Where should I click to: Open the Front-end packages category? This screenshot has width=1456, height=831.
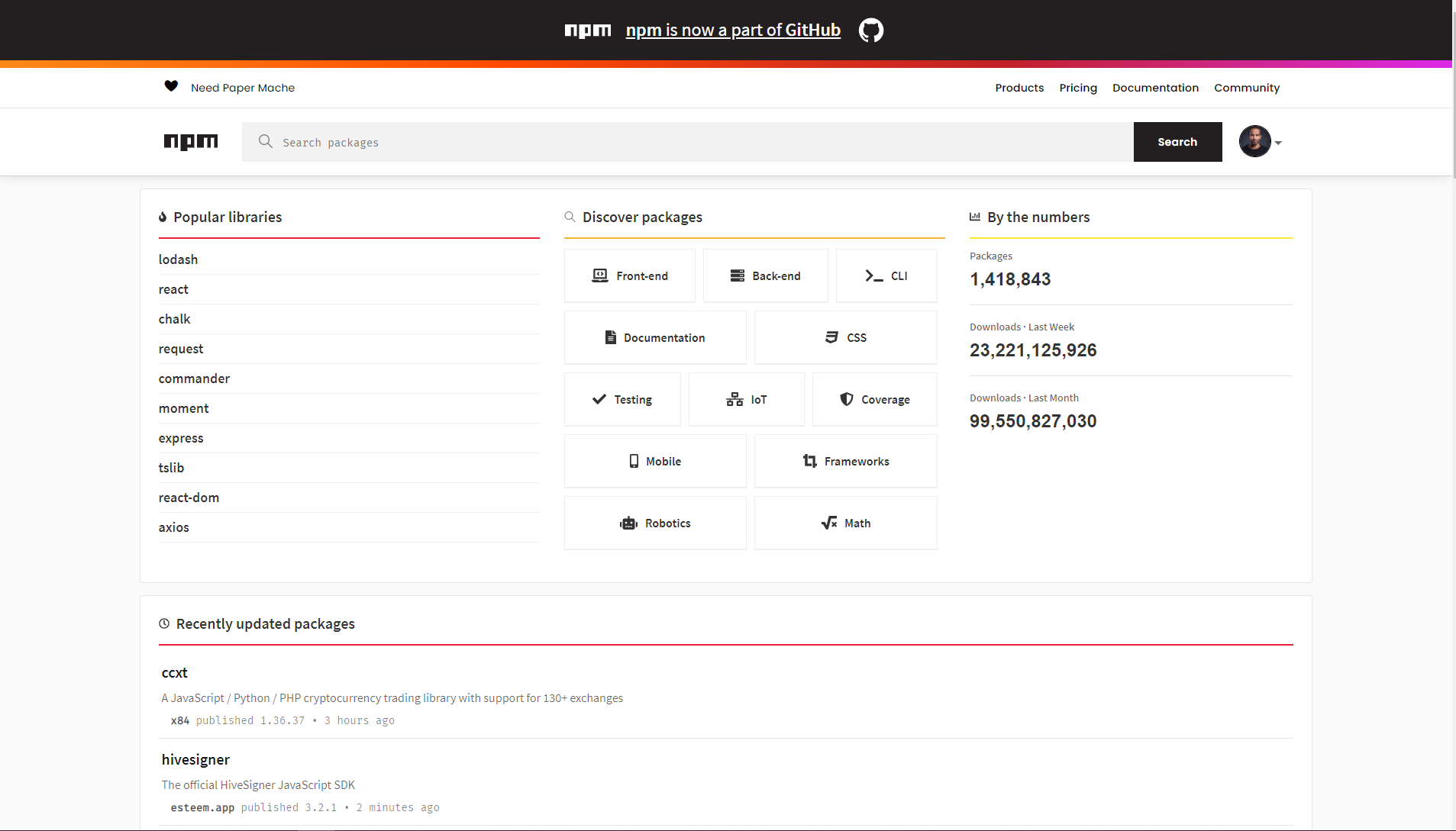pos(630,275)
